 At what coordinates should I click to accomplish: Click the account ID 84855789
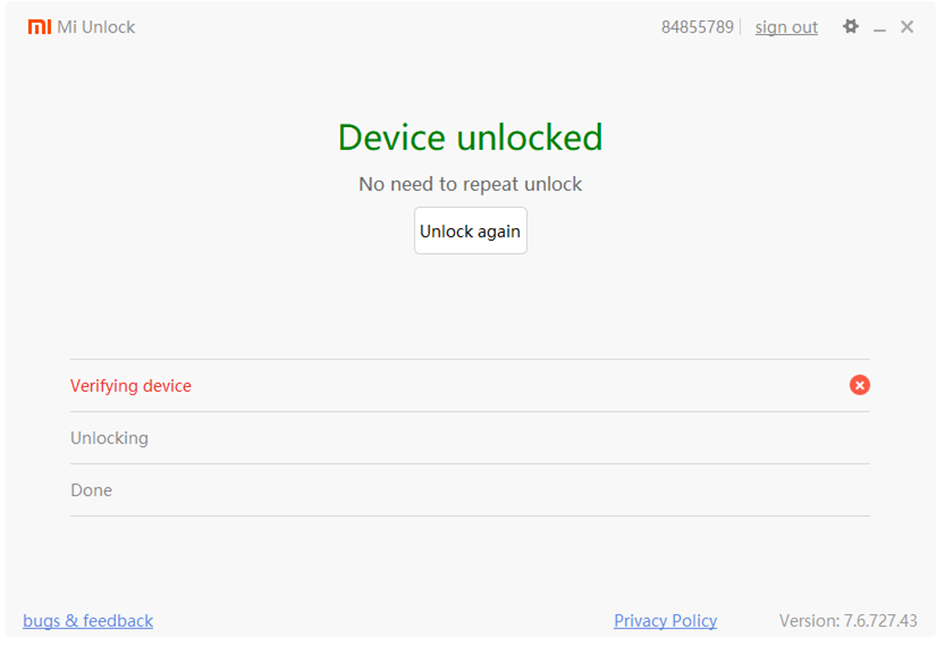pos(697,27)
